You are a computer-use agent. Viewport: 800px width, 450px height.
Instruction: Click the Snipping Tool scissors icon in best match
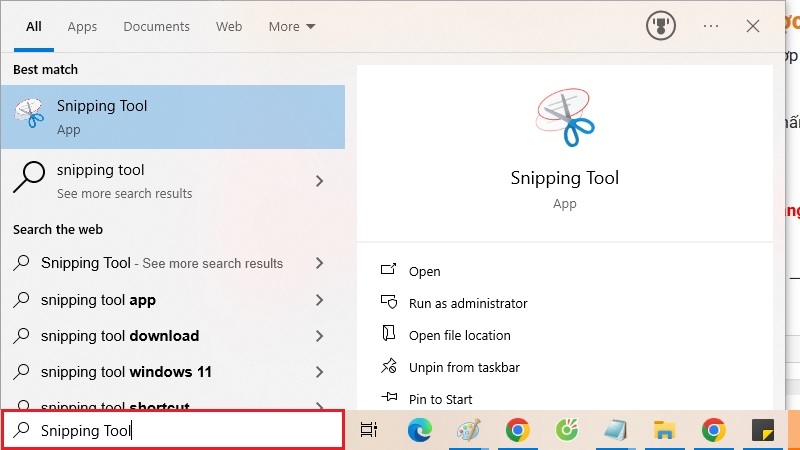[29, 113]
